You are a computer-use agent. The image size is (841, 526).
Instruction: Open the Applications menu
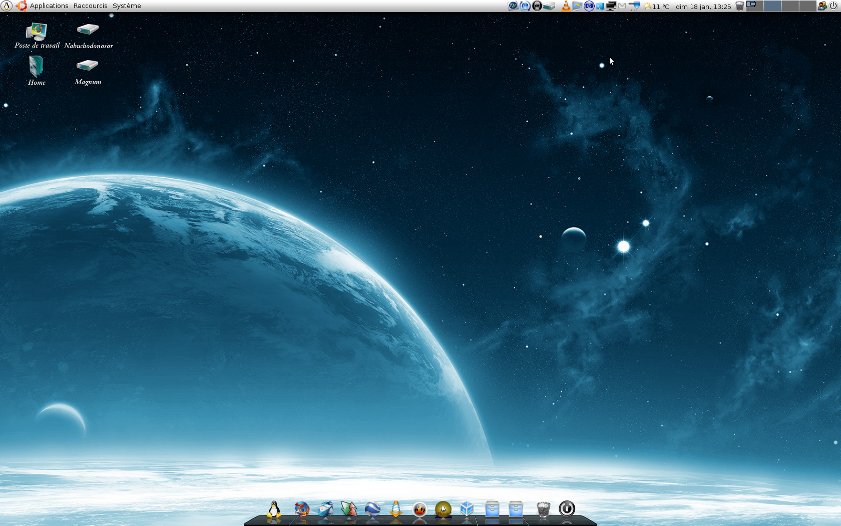49,5
